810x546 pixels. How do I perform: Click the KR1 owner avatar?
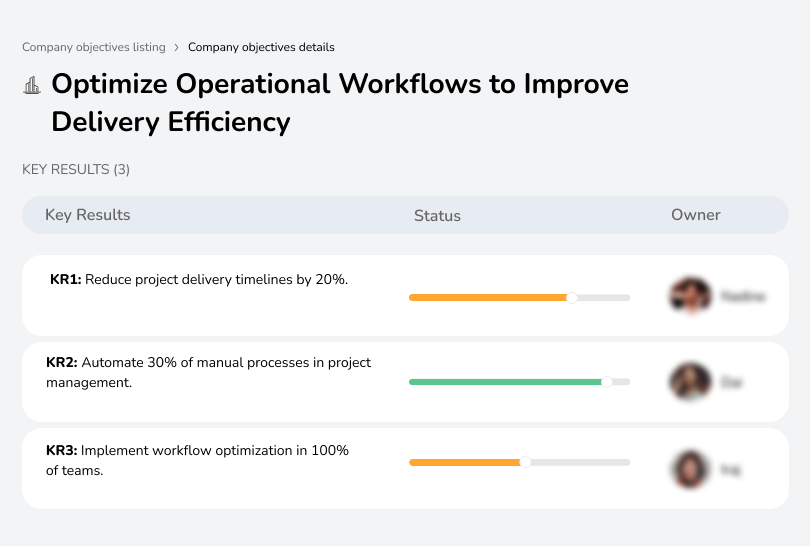(690, 295)
